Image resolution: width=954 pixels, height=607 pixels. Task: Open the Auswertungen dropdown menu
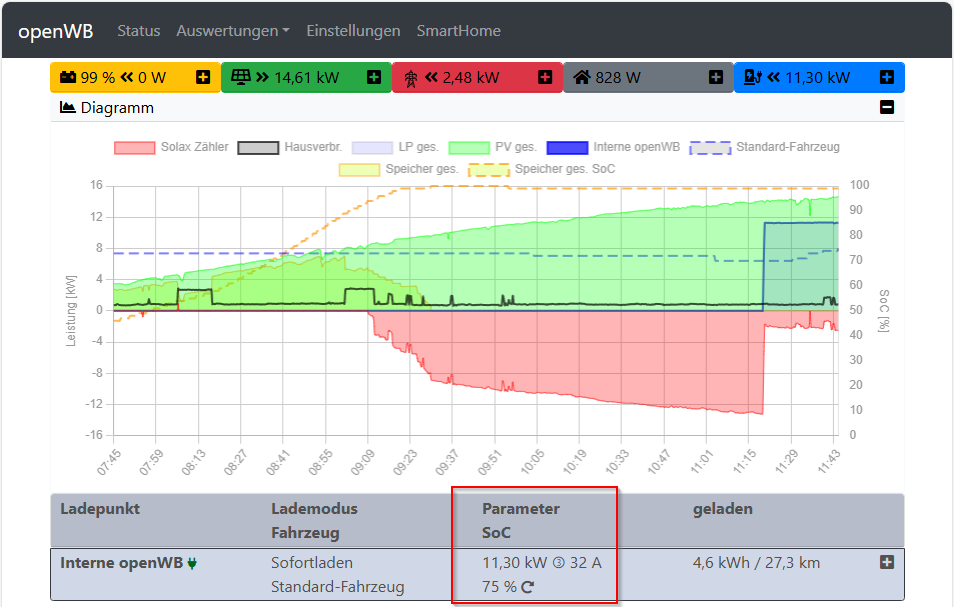(x=233, y=31)
